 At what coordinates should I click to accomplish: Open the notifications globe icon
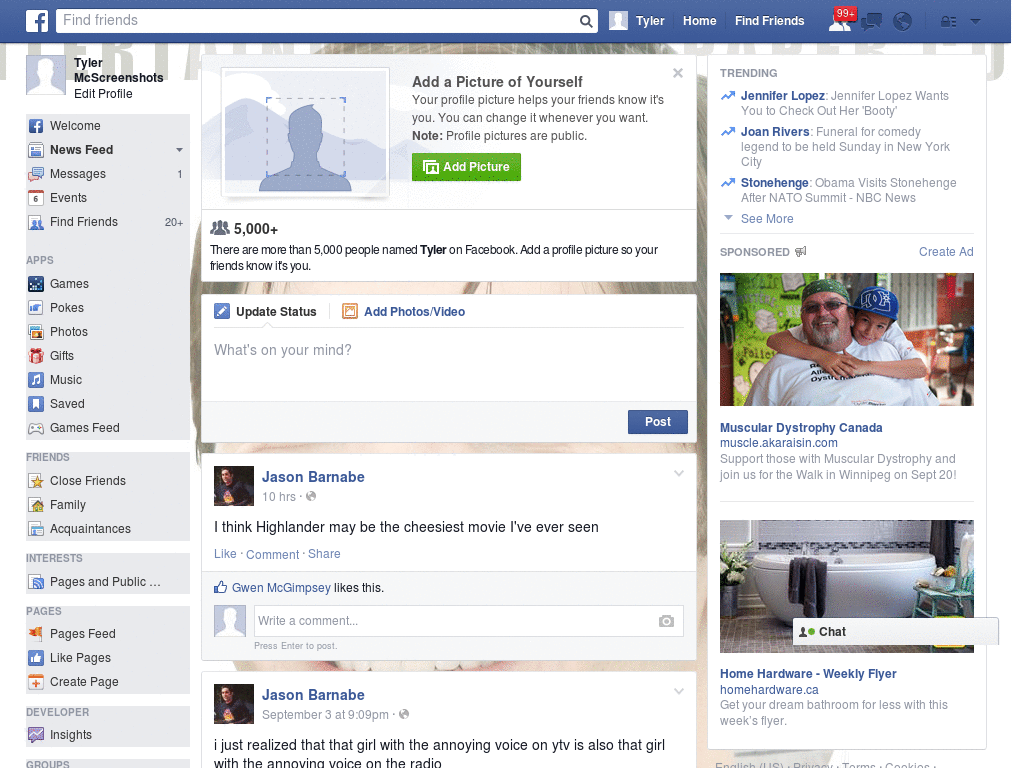tap(903, 22)
